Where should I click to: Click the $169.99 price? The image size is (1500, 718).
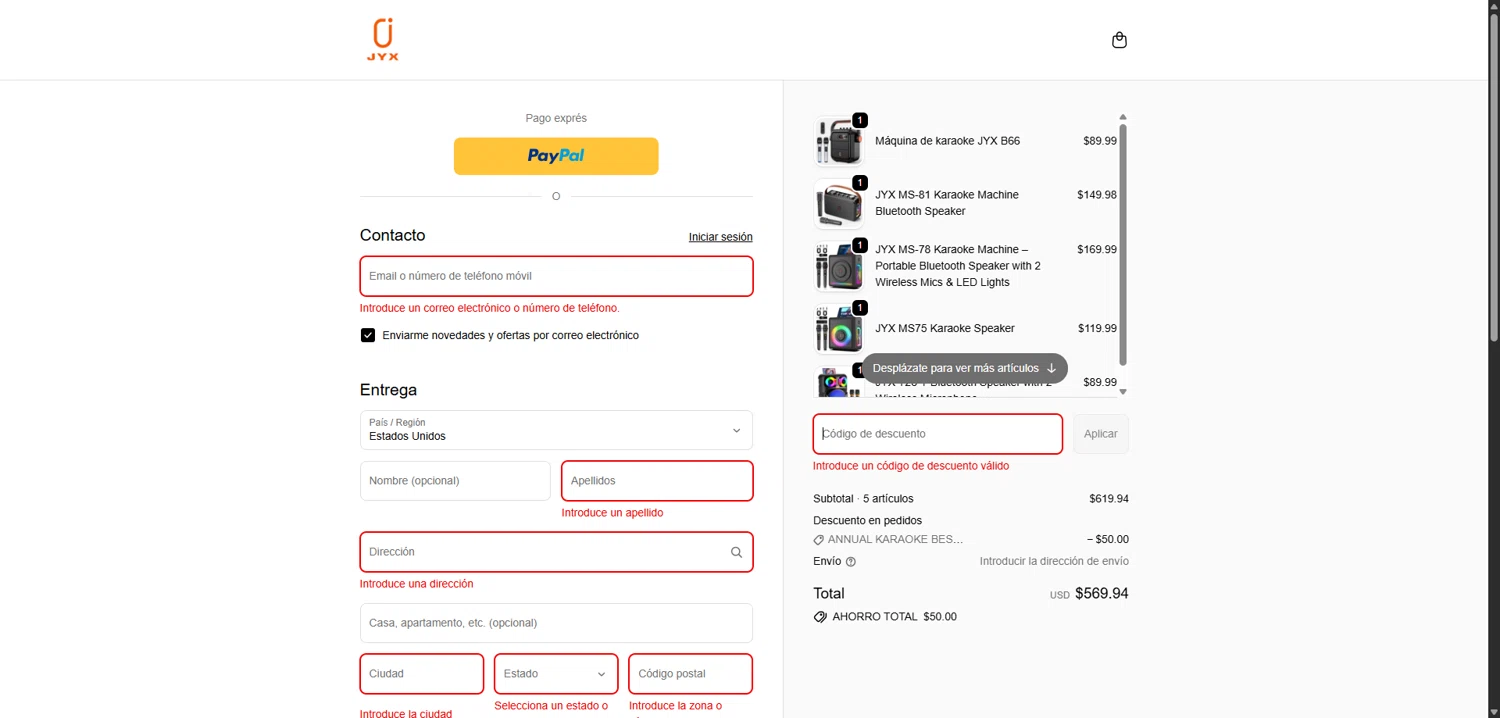[x=1097, y=250]
